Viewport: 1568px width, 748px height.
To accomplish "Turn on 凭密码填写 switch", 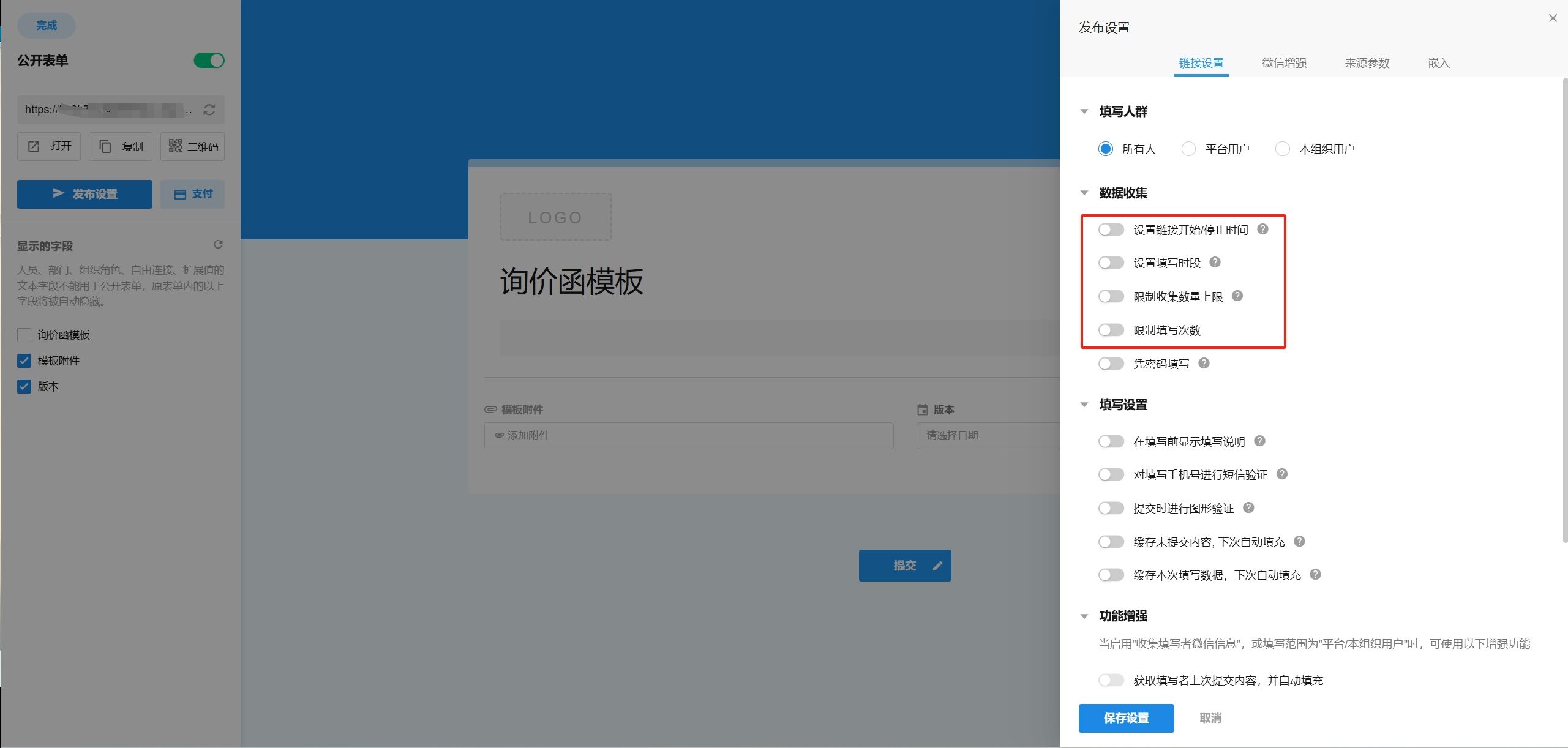I will [1110, 363].
